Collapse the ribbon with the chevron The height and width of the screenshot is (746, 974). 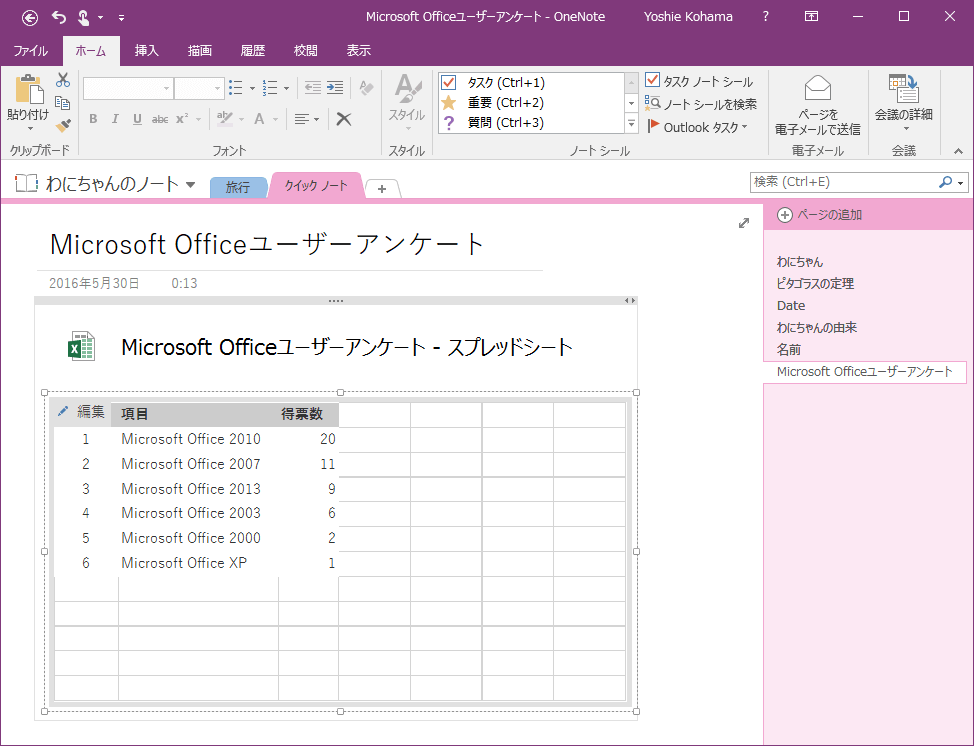[x=958, y=151]
